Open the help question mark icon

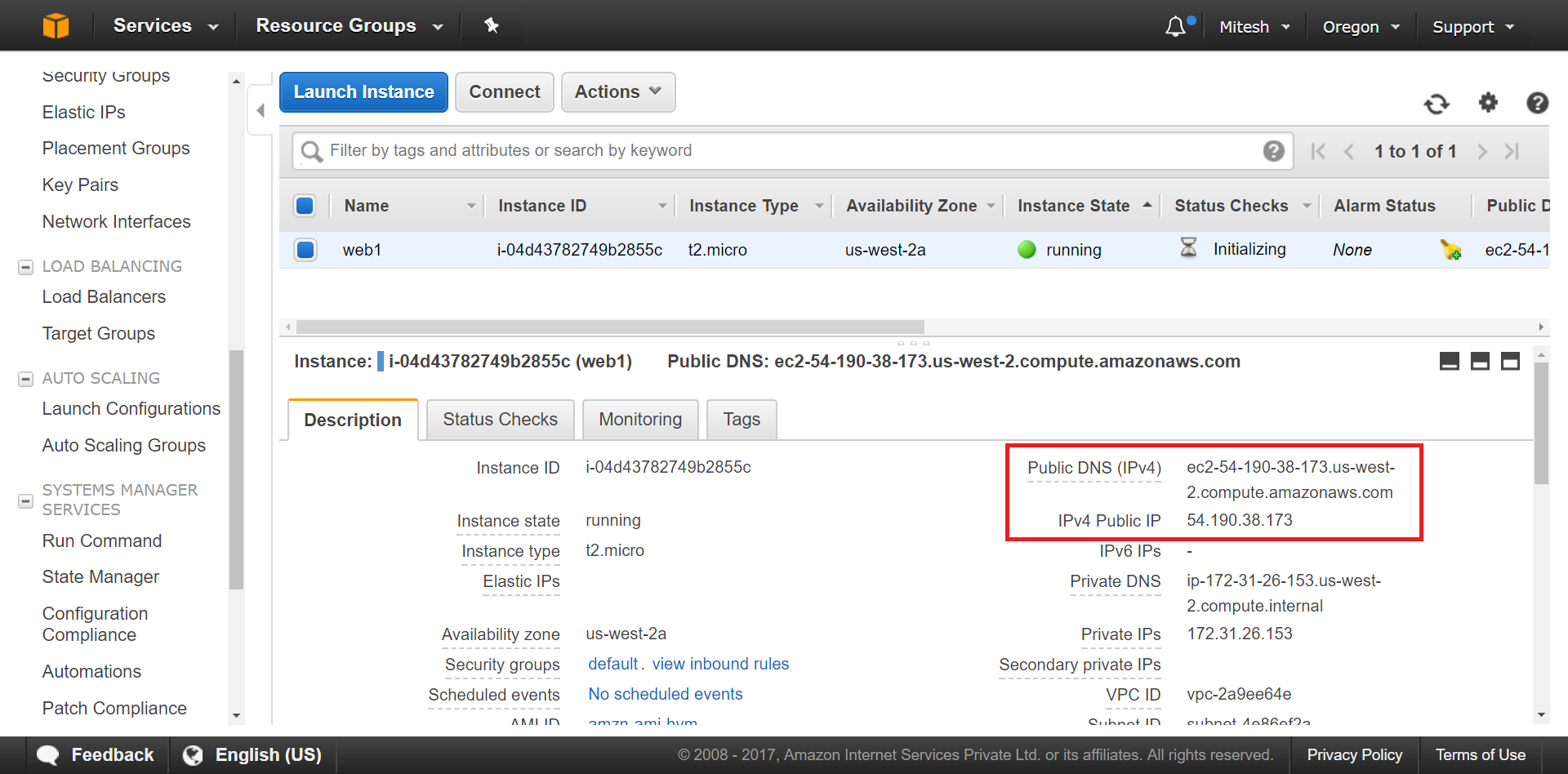(1537, 102)
